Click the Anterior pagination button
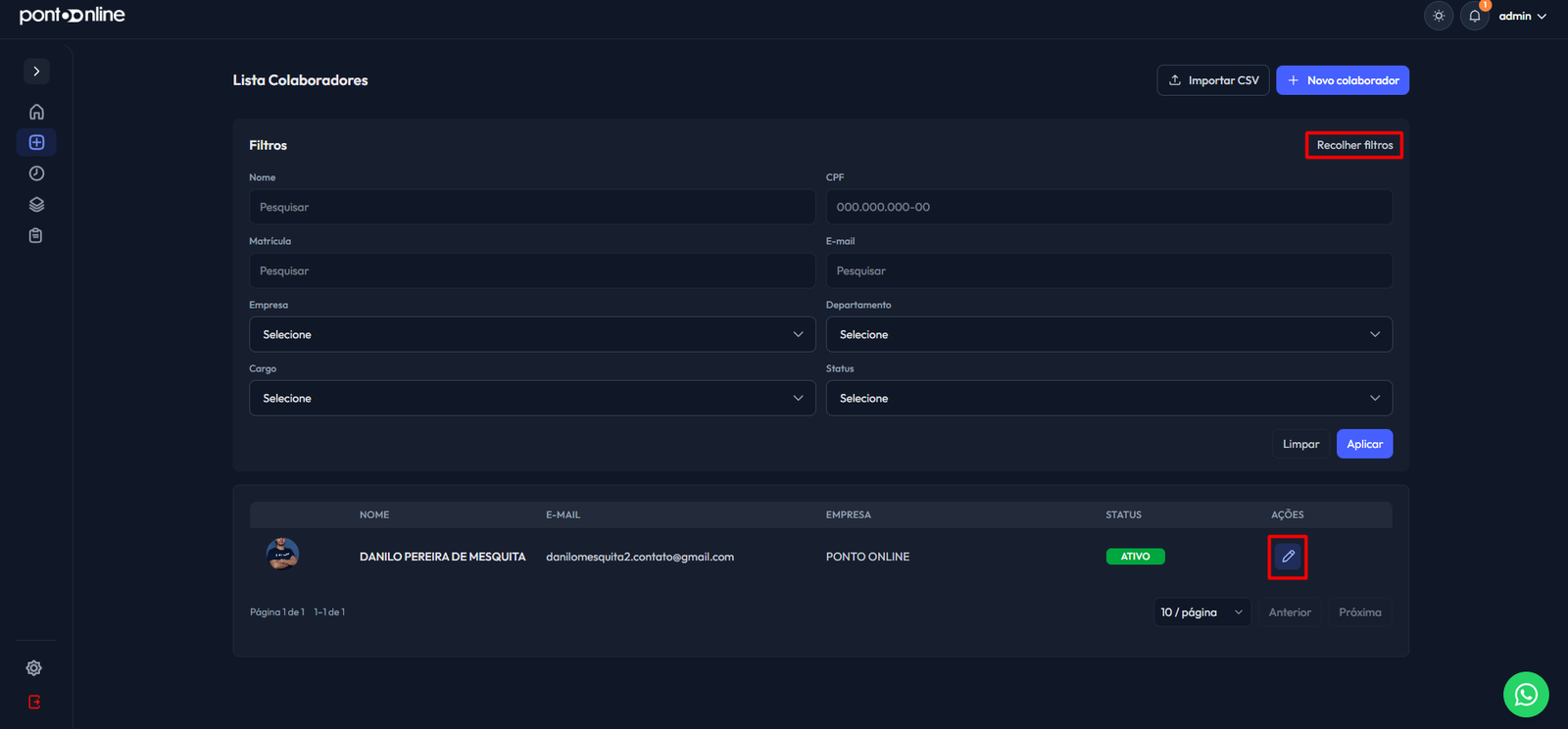Viewport: 1568px width, 729px height. pos(1290,612)
